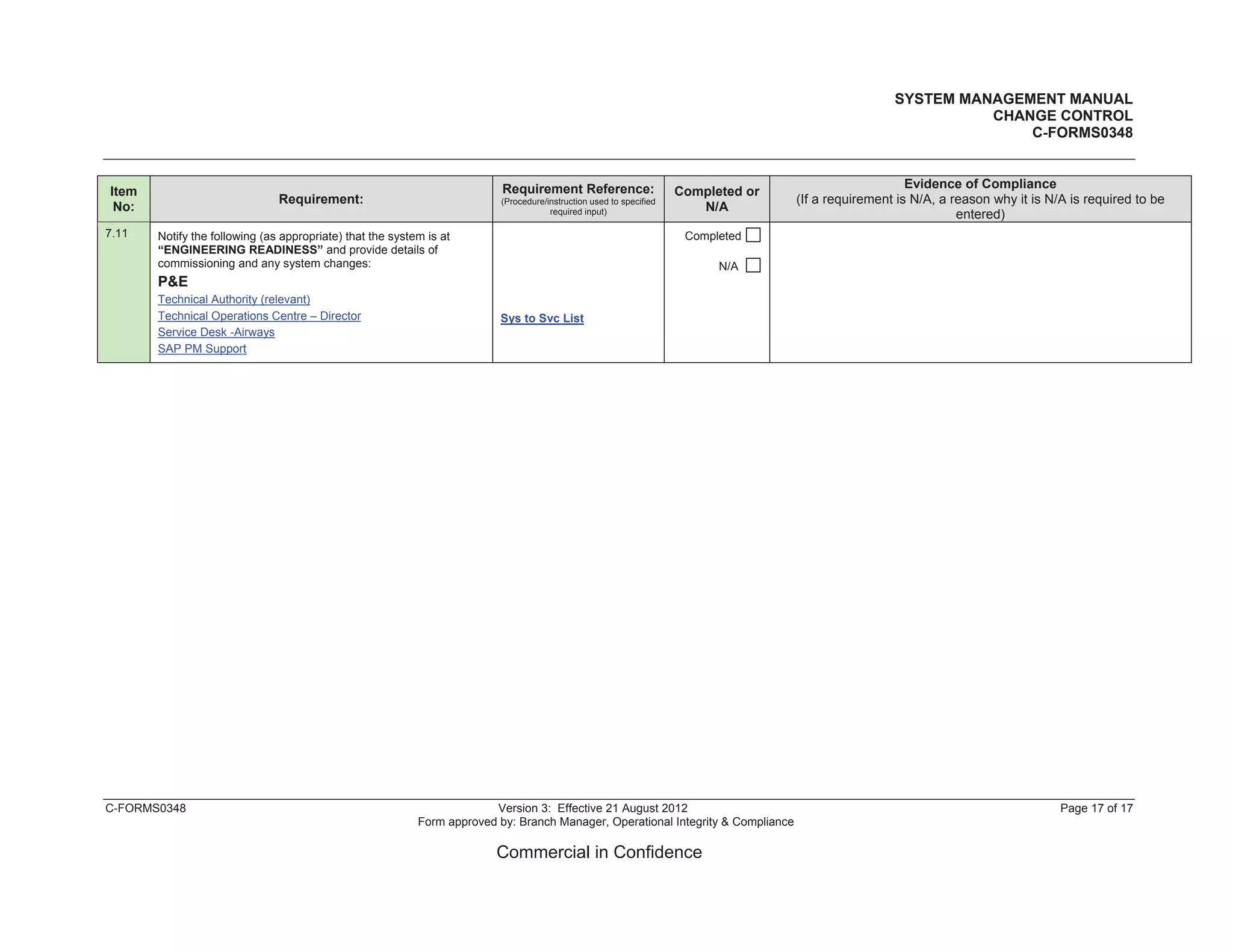Click the Evidence of Compliance column header
This screenshot has height=952, width=1233.
pos(980,184)
